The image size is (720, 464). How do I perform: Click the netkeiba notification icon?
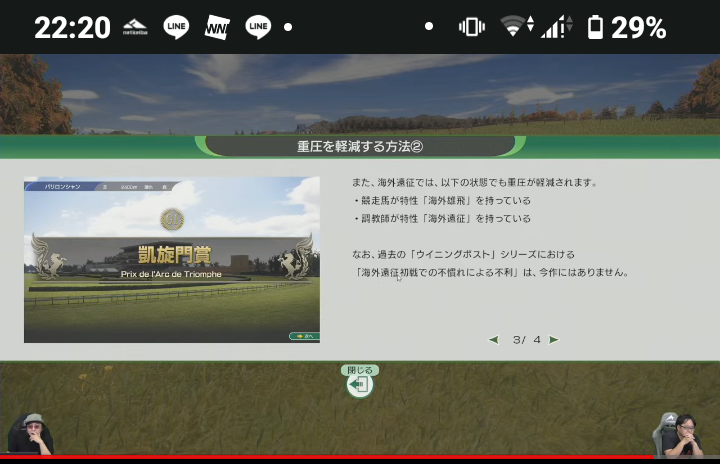tap(135, 27)
